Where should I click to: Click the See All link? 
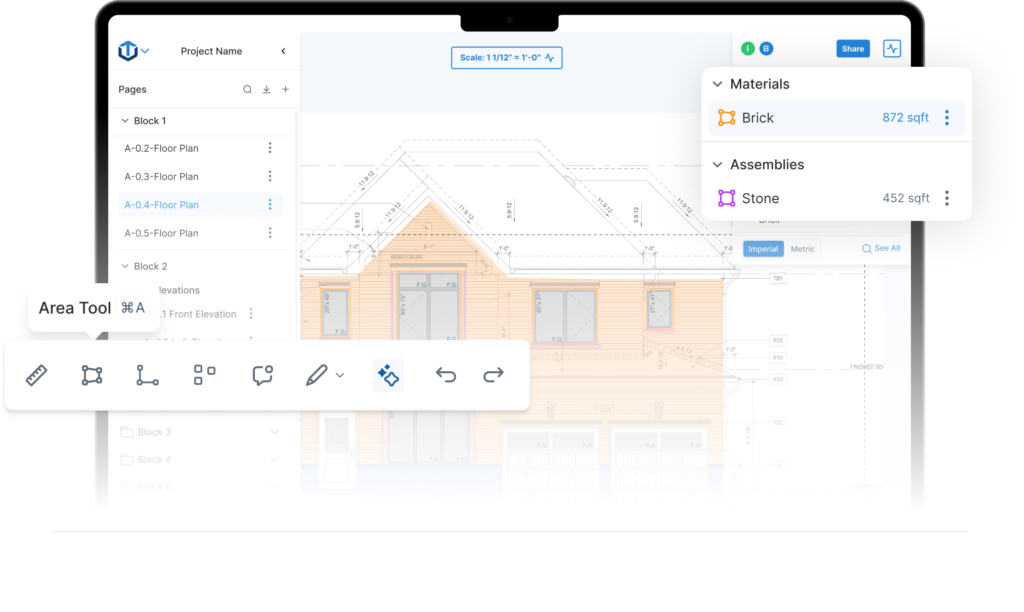[x=881, y=248]
